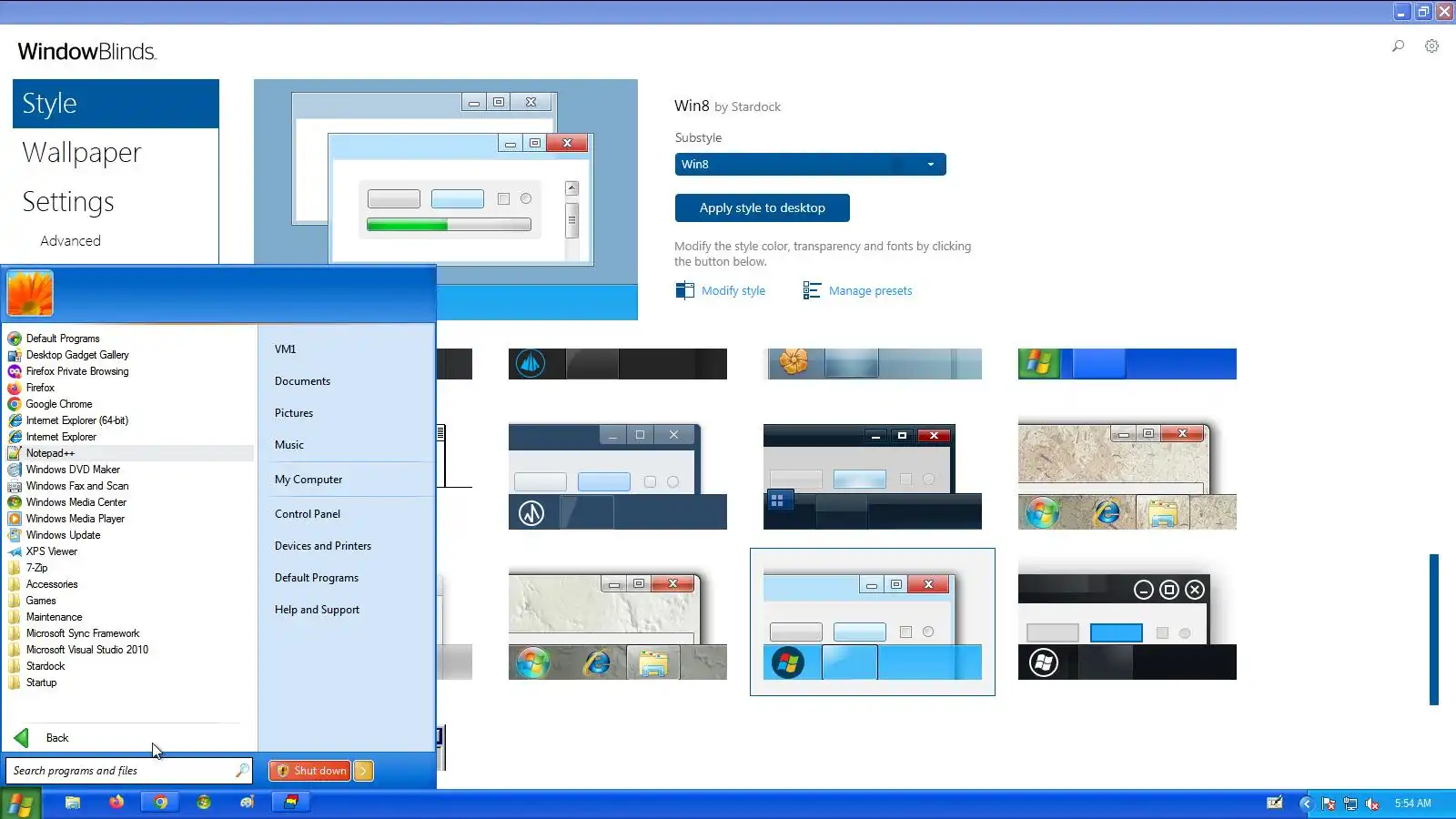Click the clock showing 5:54 AM
This screenshot has height=819, width=1456.
click(x=1412, y=804)
